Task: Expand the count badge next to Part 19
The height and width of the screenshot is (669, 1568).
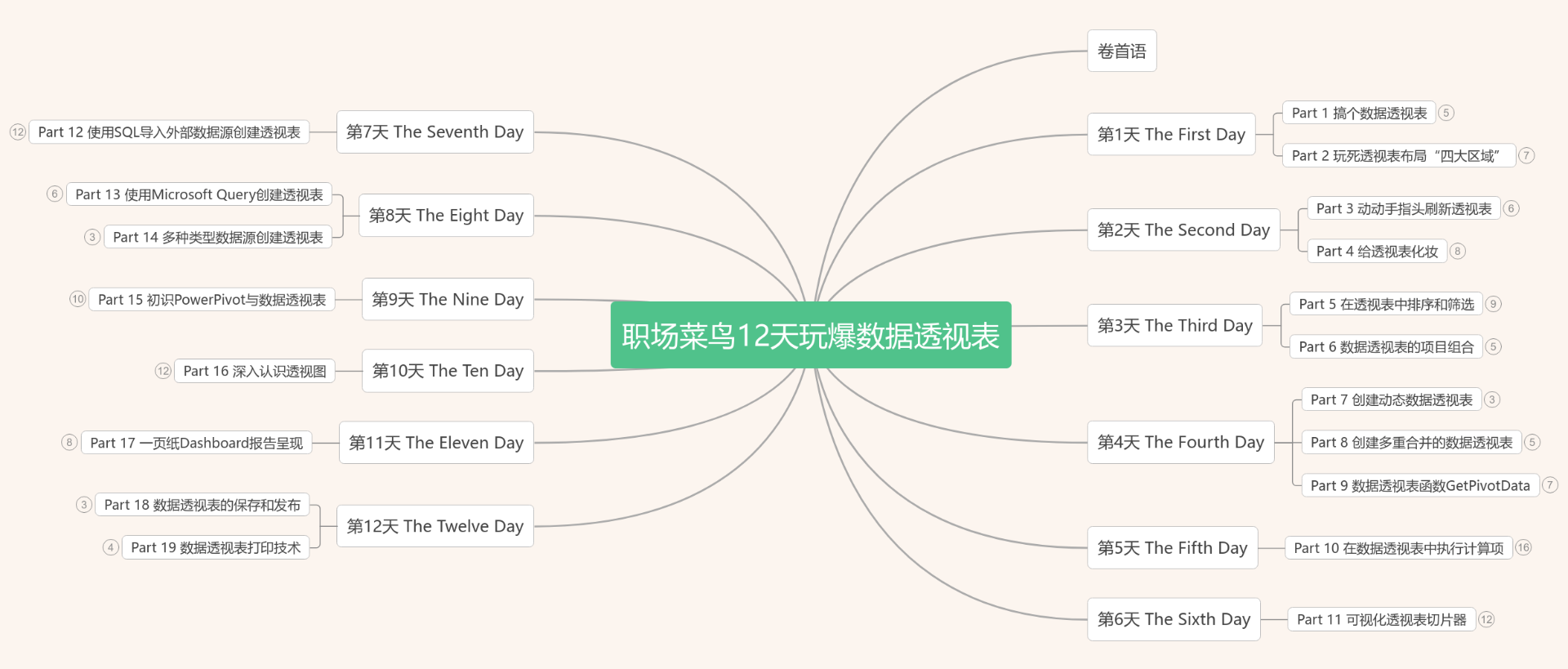Action: 110,547
